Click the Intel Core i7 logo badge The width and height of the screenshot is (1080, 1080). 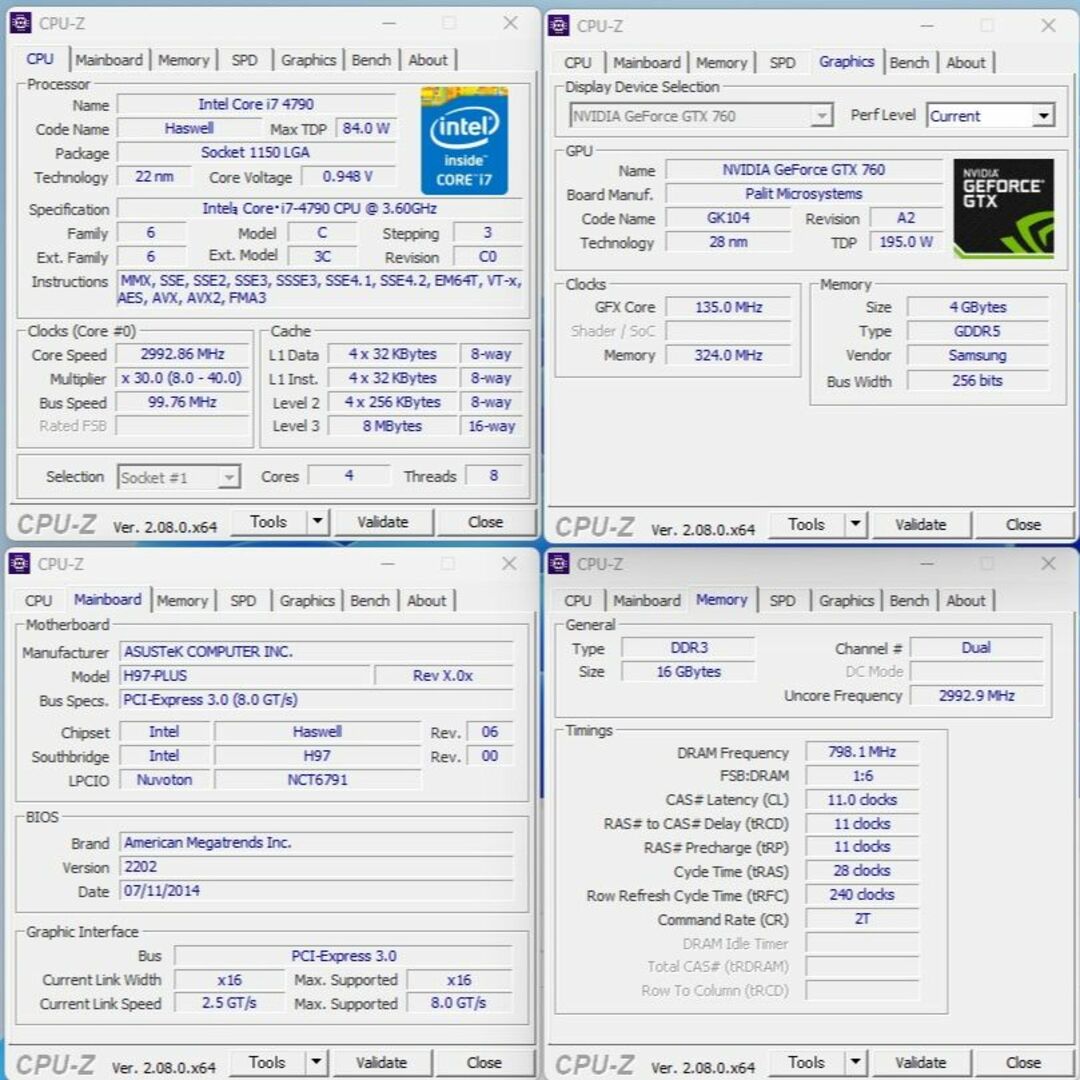464,141
